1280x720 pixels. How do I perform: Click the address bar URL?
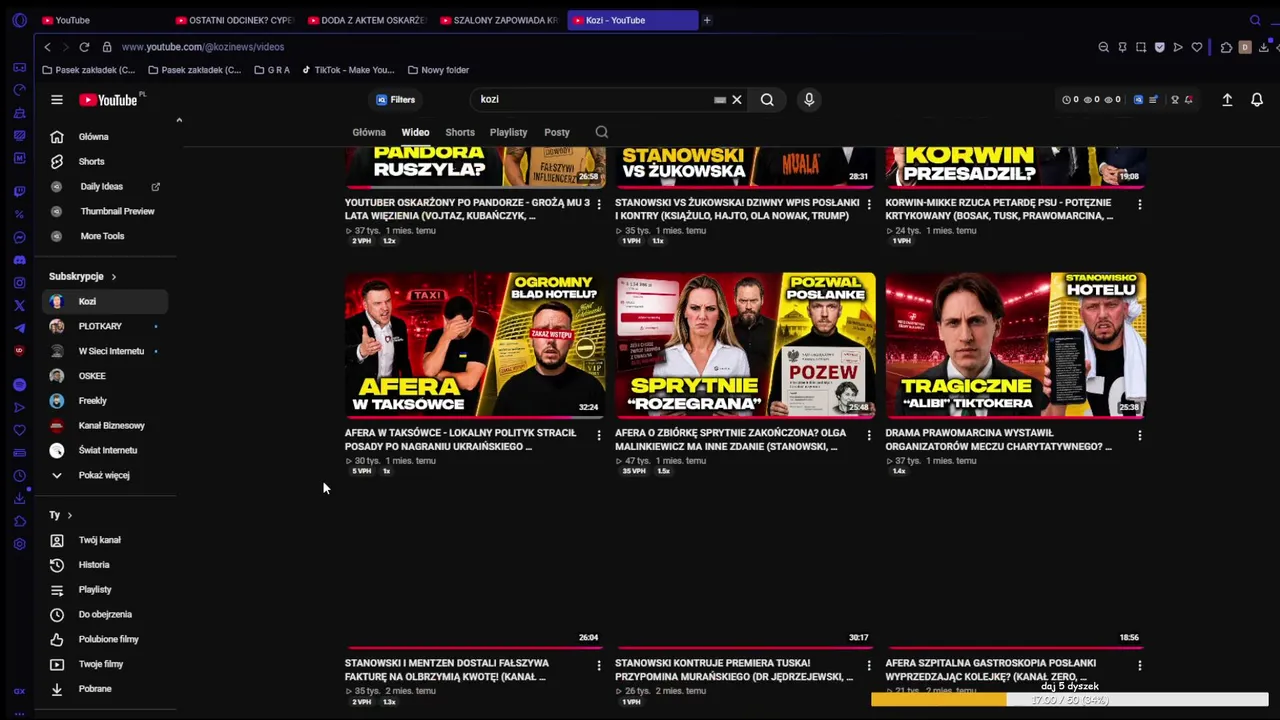[203, 47]
